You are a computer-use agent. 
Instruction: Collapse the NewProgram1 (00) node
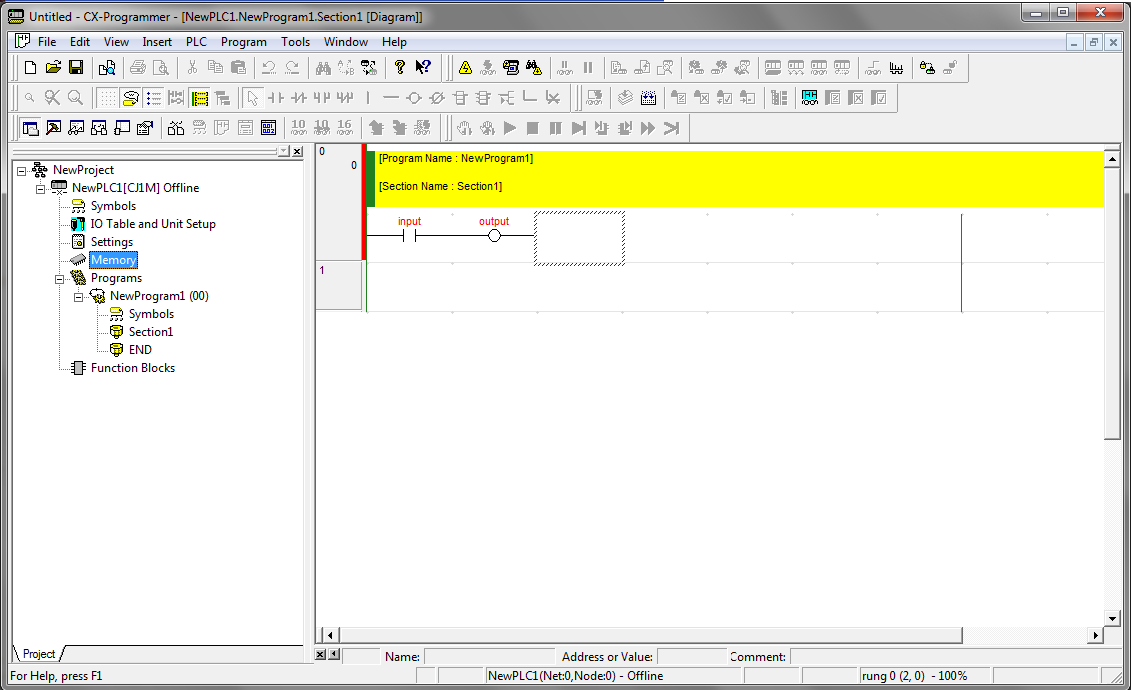click(79, 297)
